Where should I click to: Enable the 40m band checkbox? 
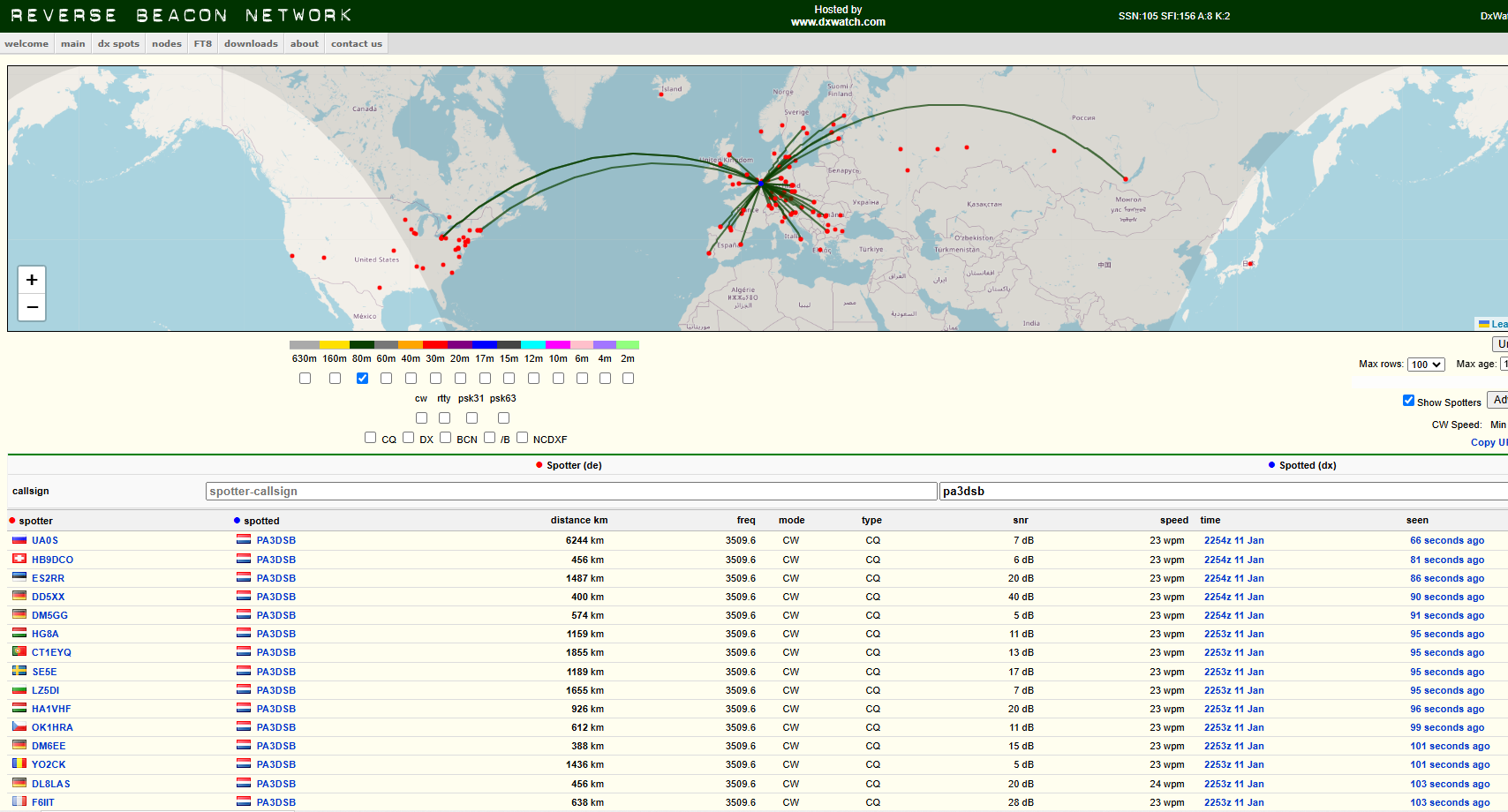pos(411,379)
